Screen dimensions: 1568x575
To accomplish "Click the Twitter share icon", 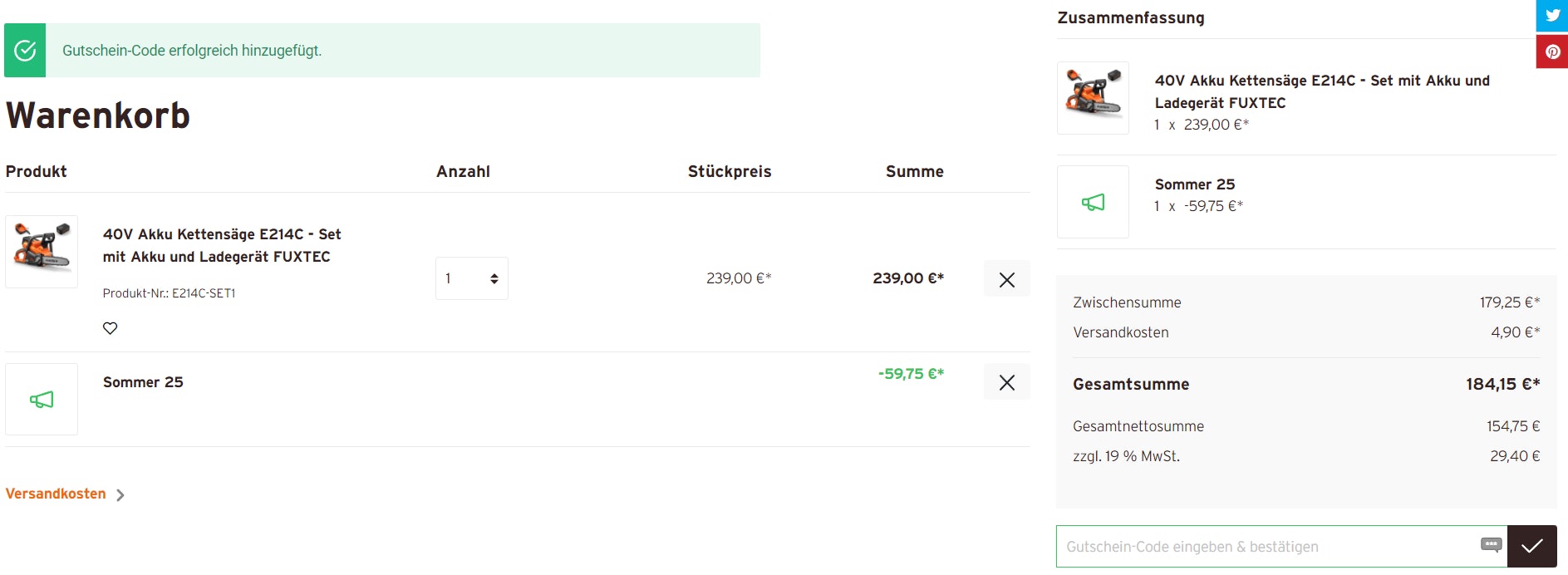I will [1551, 16].
